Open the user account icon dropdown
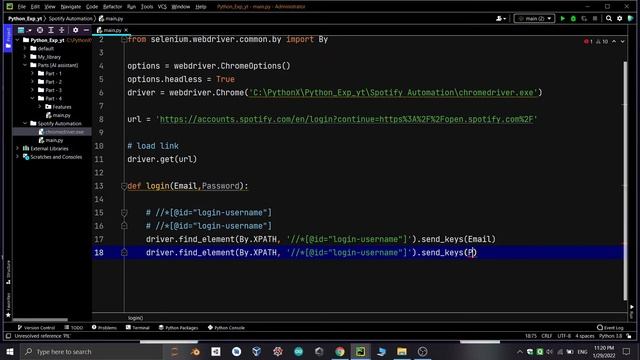Viewport: 640px width, 360px height. click(501, 18)
